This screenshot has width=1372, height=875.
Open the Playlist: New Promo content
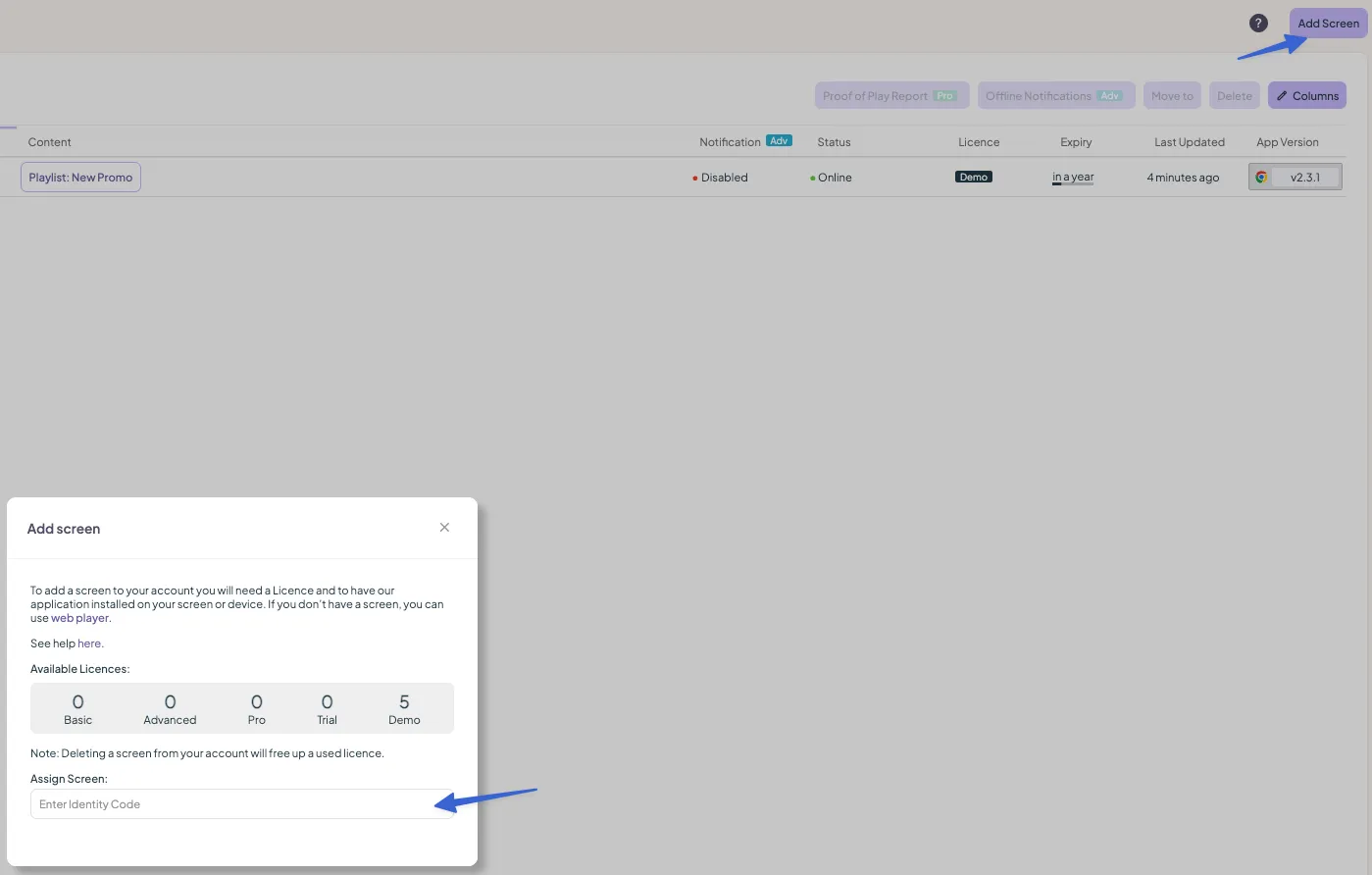click(x=80, y=178)
